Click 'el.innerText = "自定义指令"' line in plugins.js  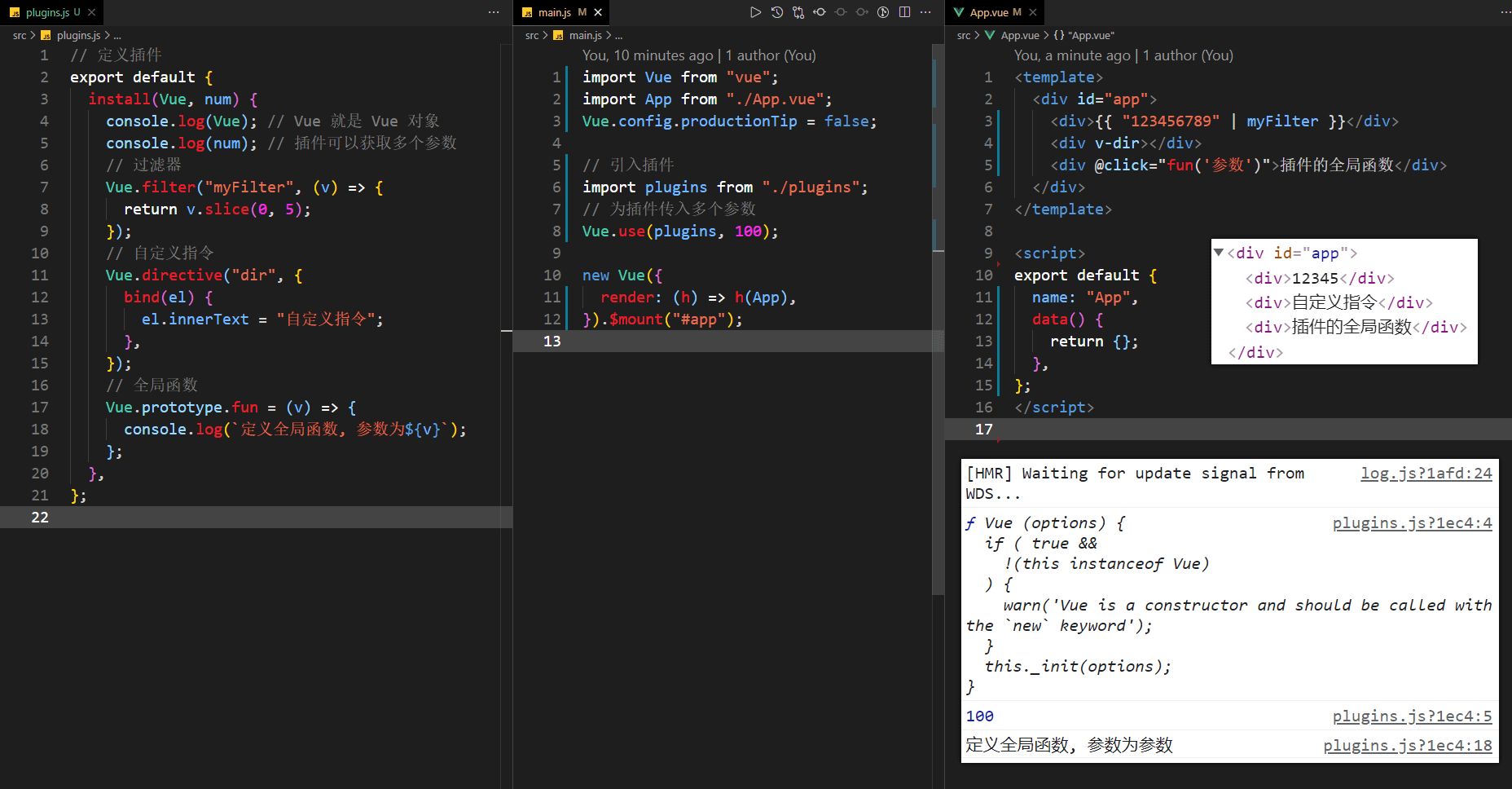click(262, 319)
